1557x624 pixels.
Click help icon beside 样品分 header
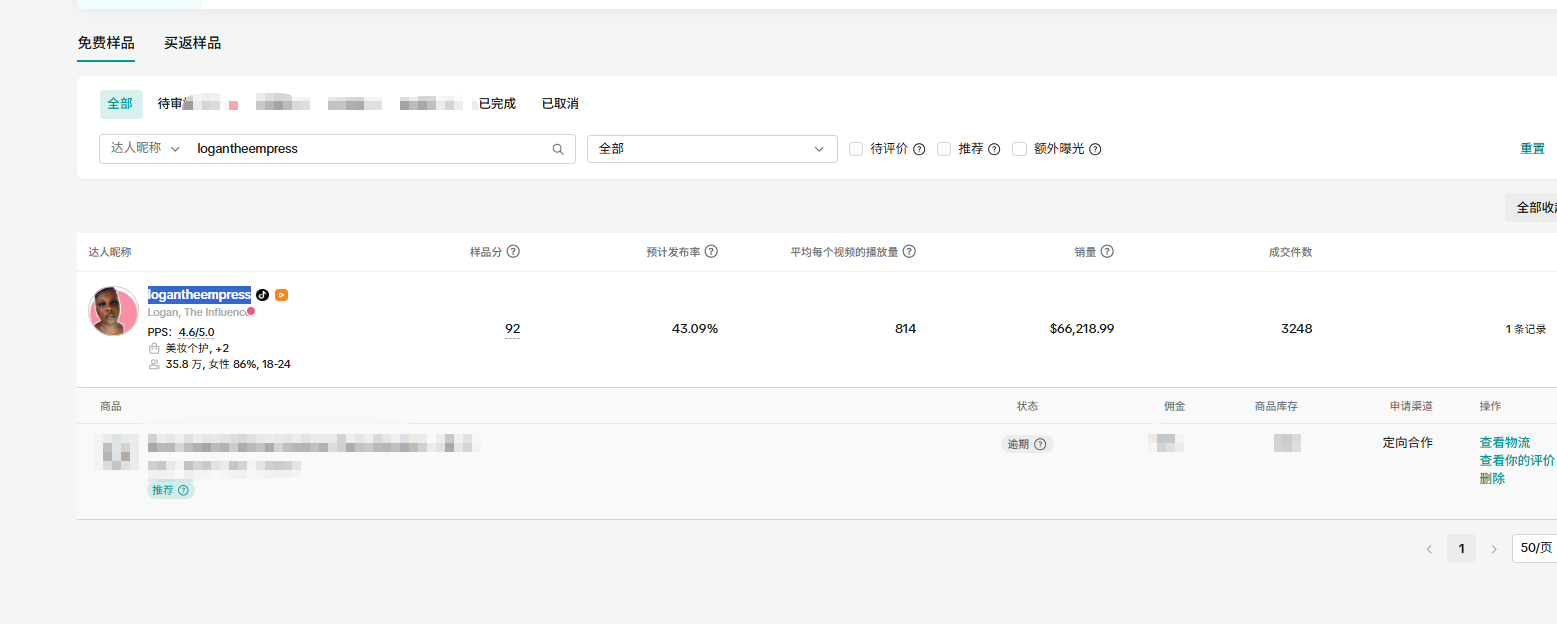[513, 252]
